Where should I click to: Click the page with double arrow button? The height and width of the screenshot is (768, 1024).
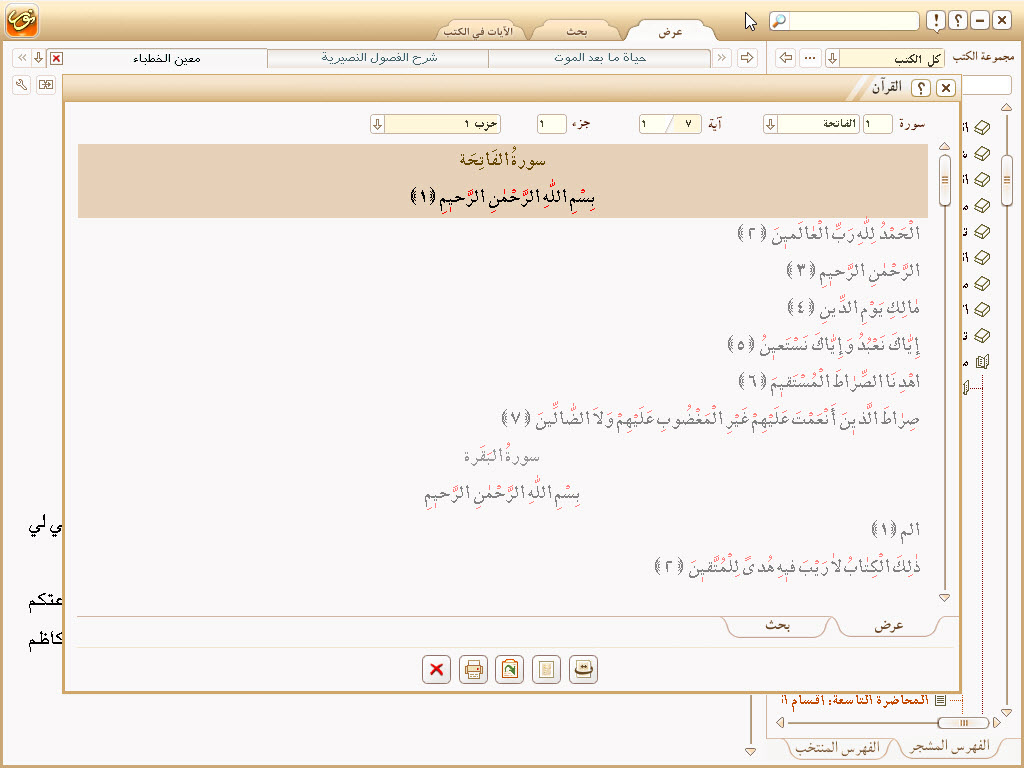click(x=583, y=669)
